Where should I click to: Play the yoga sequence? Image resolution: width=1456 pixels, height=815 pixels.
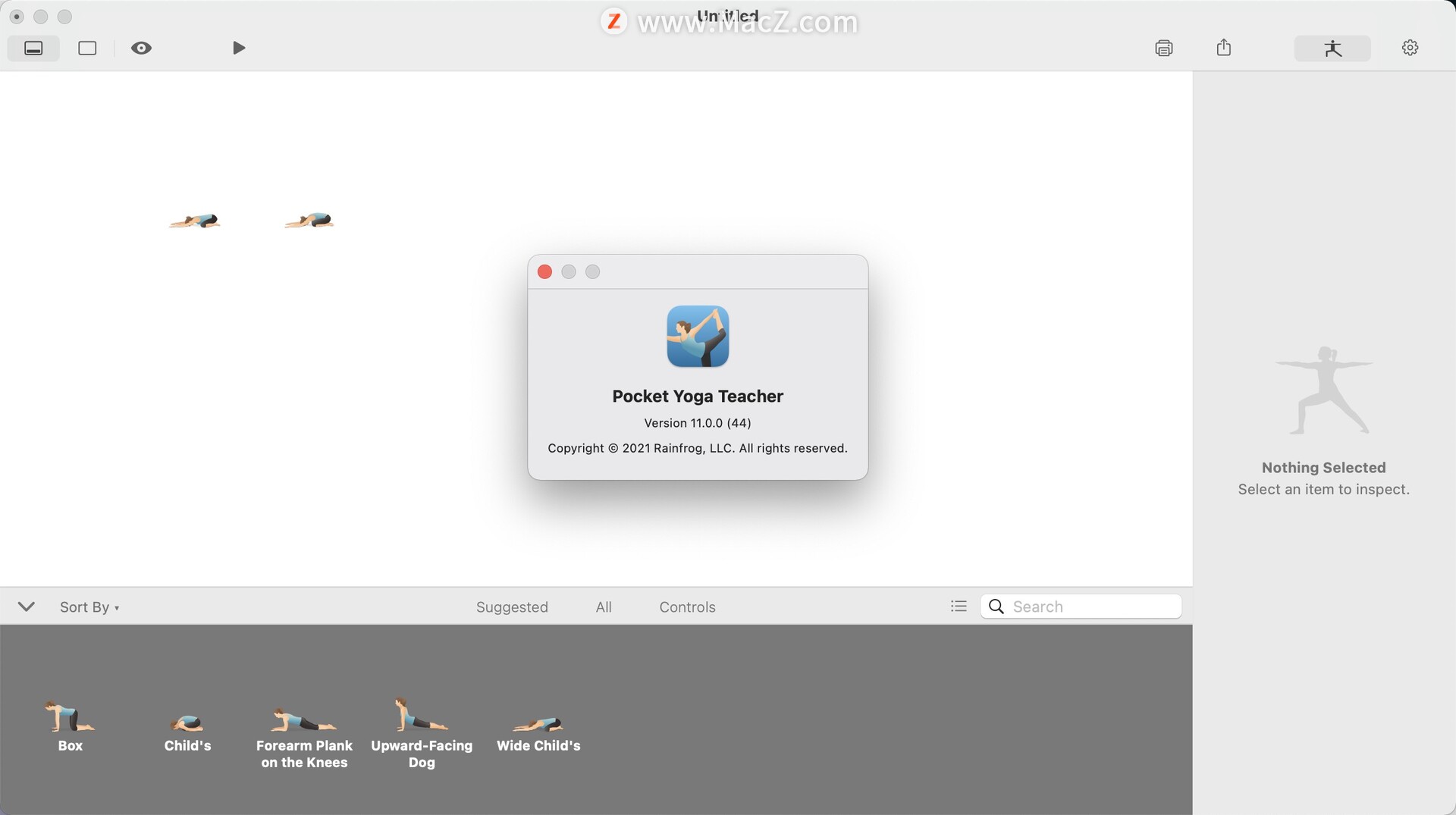click(239, 48)
